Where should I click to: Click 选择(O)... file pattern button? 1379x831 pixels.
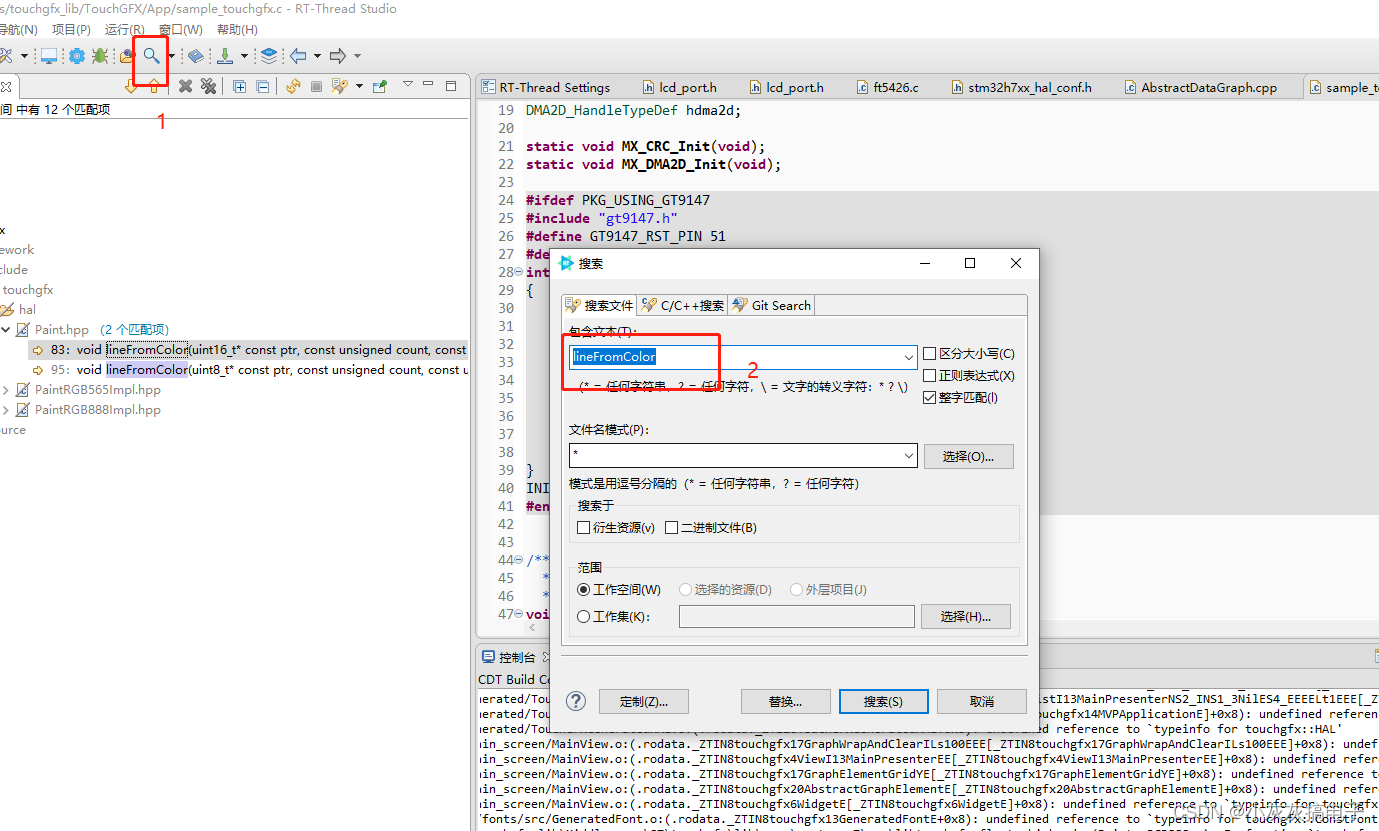(967, 456)
